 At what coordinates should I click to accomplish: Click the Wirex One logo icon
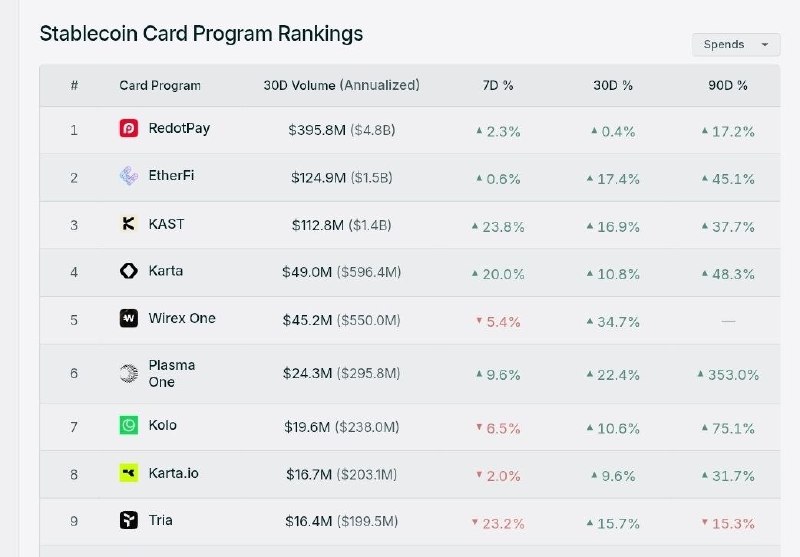point(129,318)
